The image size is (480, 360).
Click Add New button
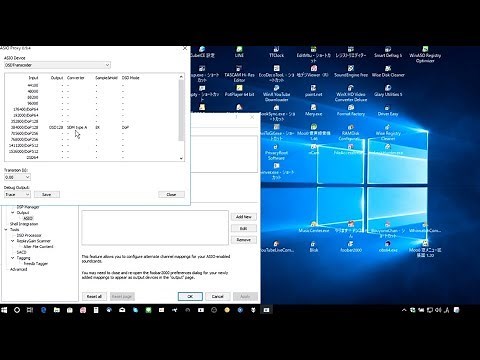coord(244,217)
